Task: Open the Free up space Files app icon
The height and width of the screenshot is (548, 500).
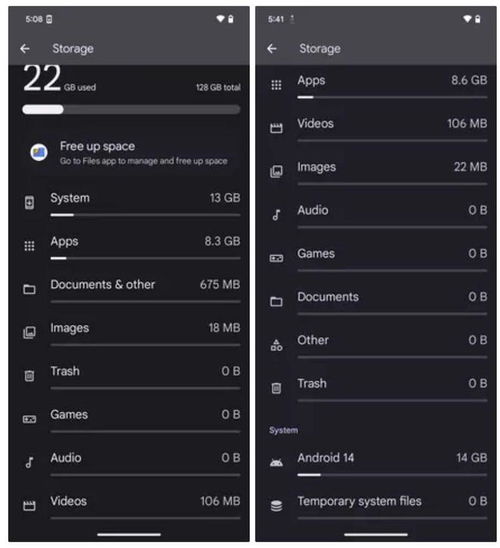Action: [x=39, y=153]
